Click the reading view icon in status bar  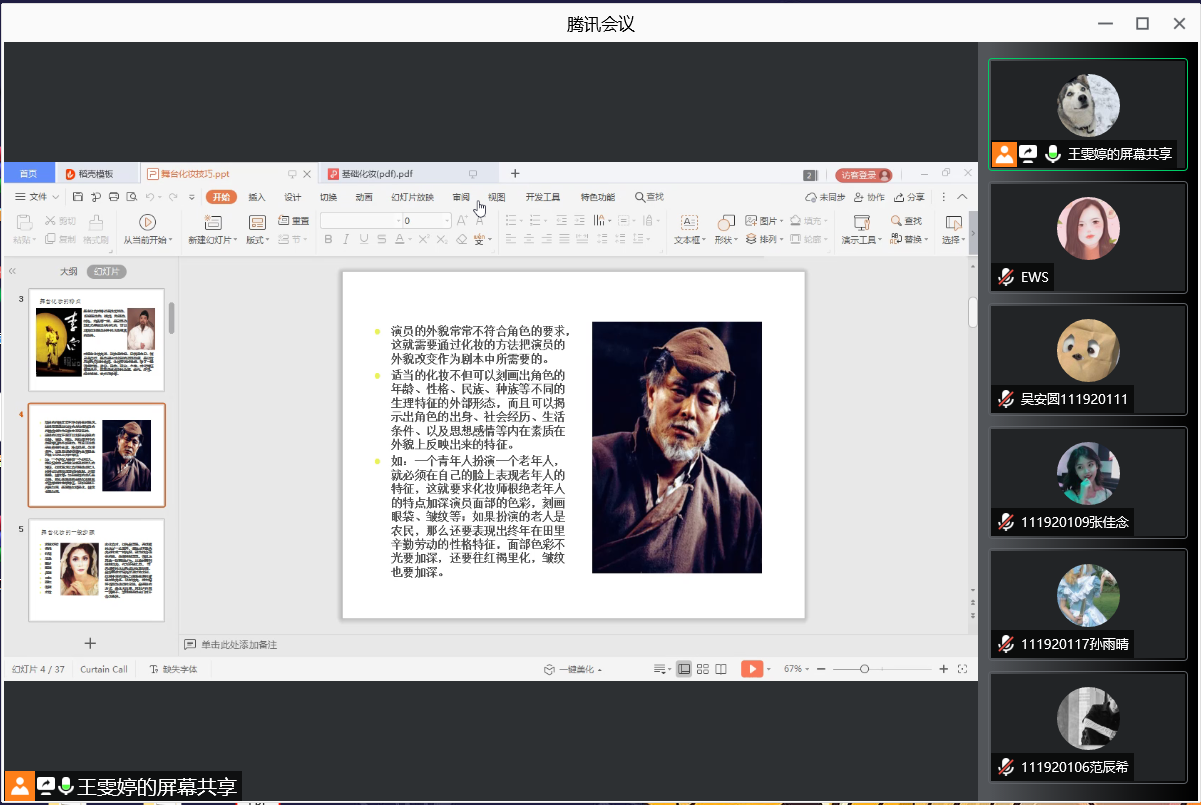tap(721, 669)
